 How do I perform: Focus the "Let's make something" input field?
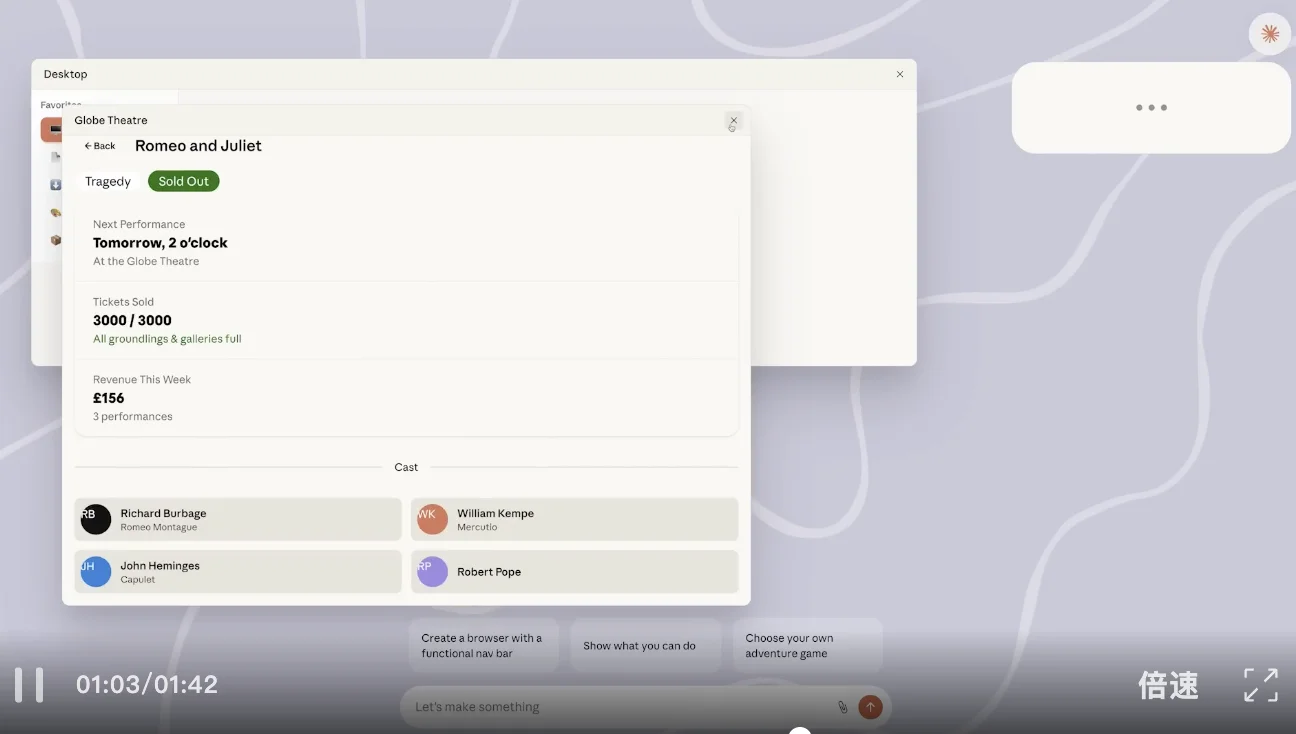click(x=620, y=707)
